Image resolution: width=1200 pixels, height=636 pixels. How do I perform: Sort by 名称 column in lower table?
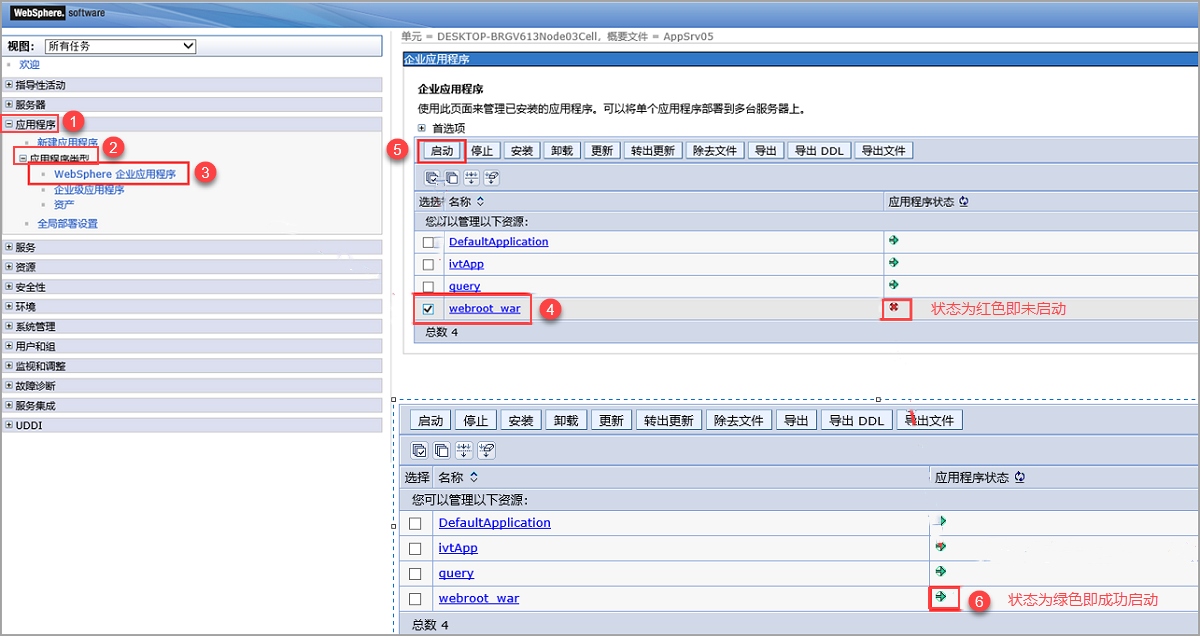pyautogui.click(x=474, y=478)
